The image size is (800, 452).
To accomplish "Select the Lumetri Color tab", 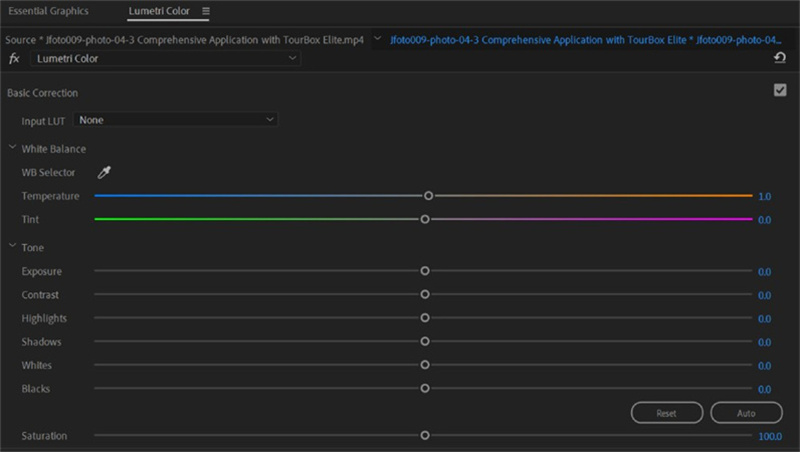I will (159, 11).
